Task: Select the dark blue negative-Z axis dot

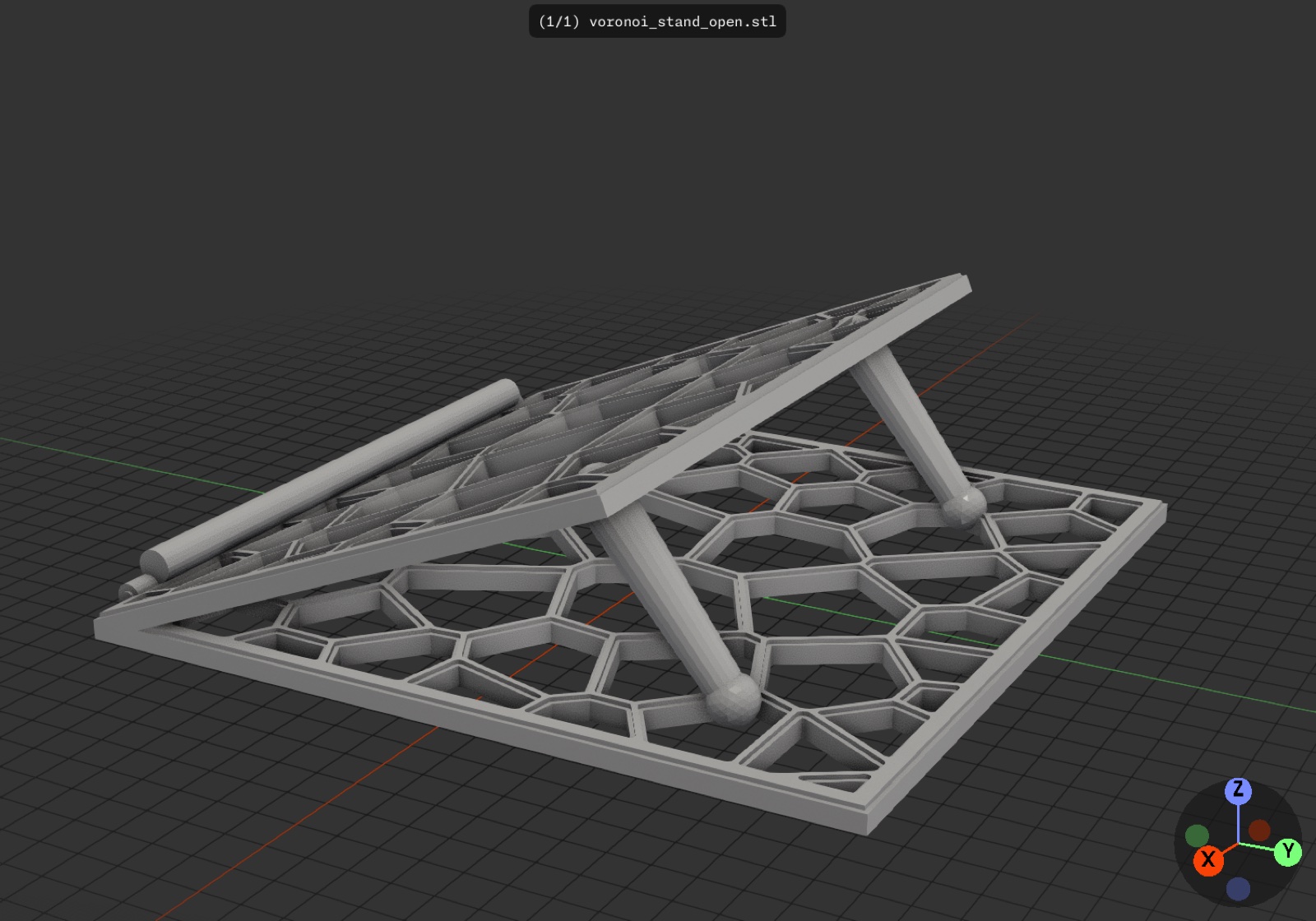Action: point(1238,889)
